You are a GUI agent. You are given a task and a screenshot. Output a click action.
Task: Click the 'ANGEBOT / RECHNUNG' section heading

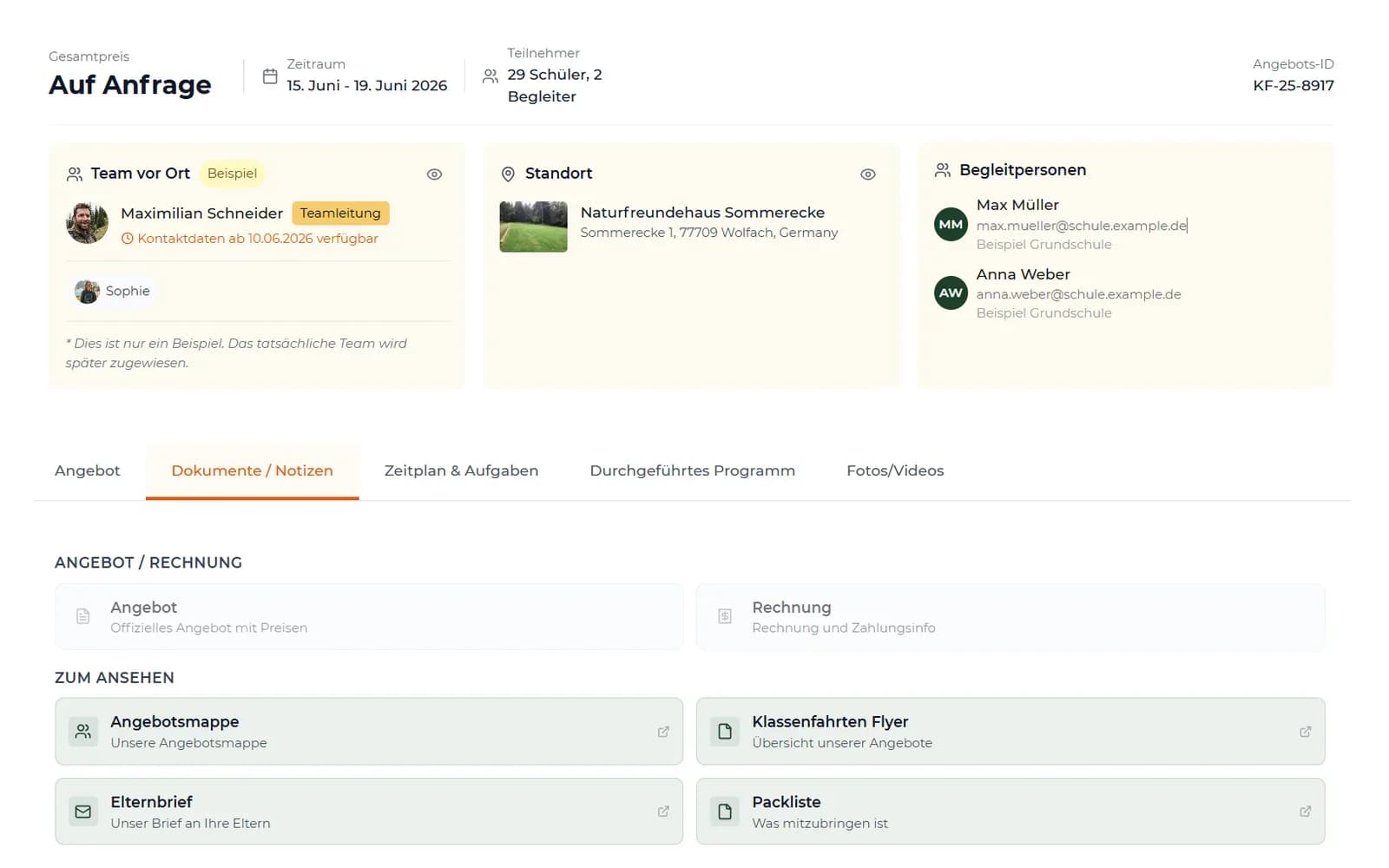click(148, 562)
